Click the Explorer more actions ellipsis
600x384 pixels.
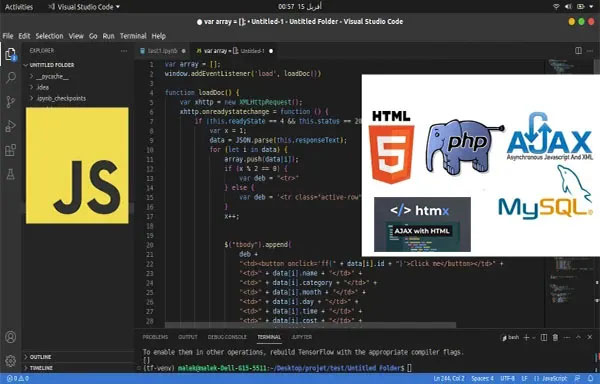point(124,51)
